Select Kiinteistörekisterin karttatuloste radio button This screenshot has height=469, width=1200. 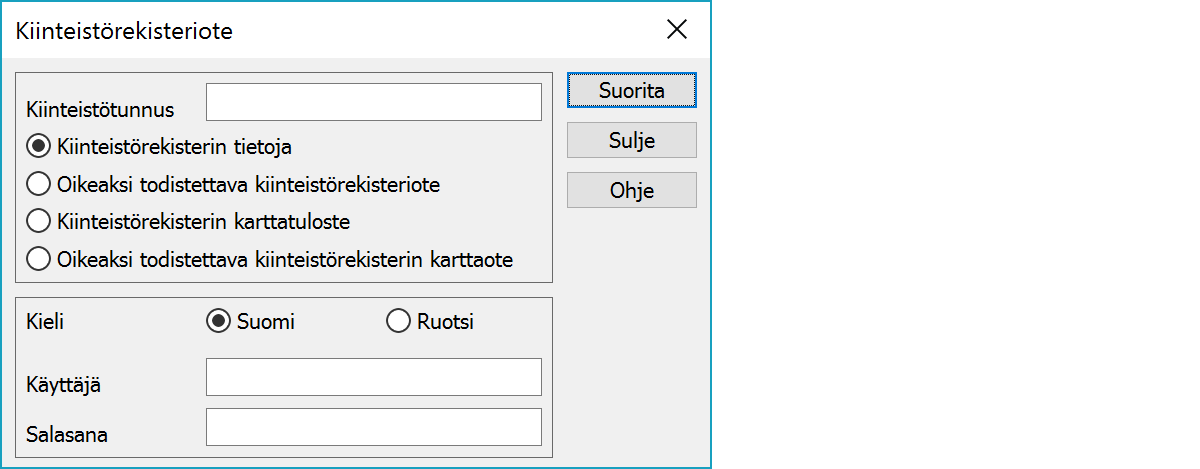pos(38,221)
